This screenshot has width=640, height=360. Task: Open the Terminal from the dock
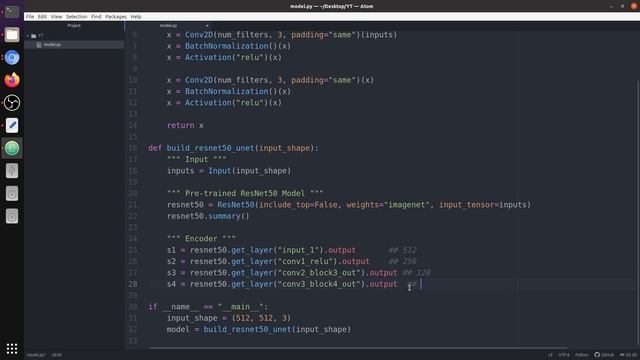(x=12, y=11)
